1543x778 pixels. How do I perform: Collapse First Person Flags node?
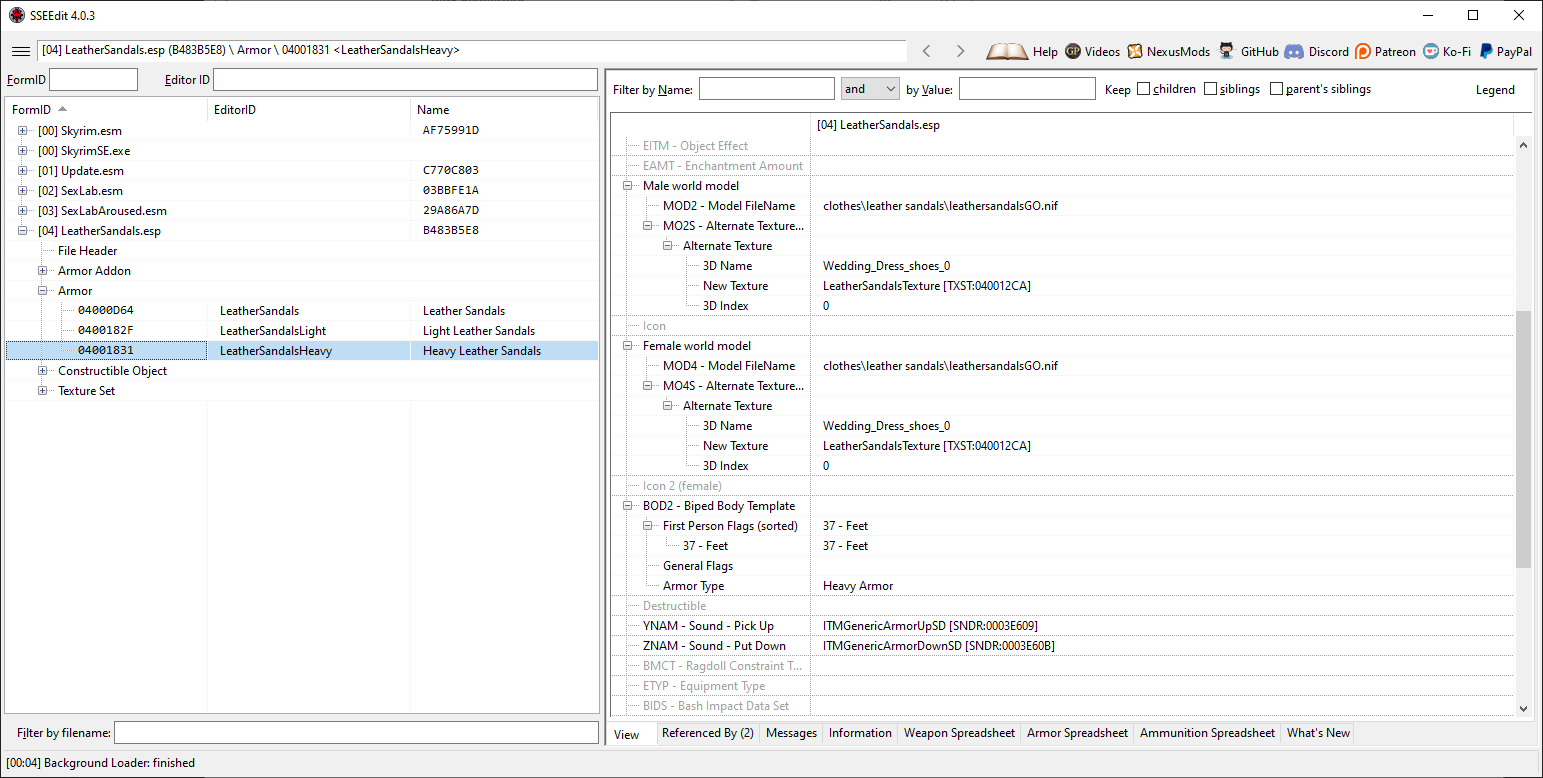tap(648, 526)
